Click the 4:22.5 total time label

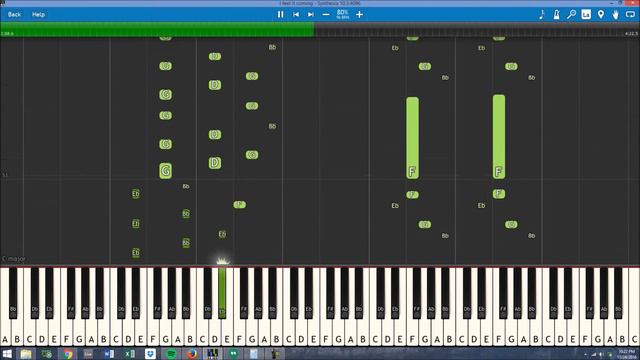(x=631, y=33)
